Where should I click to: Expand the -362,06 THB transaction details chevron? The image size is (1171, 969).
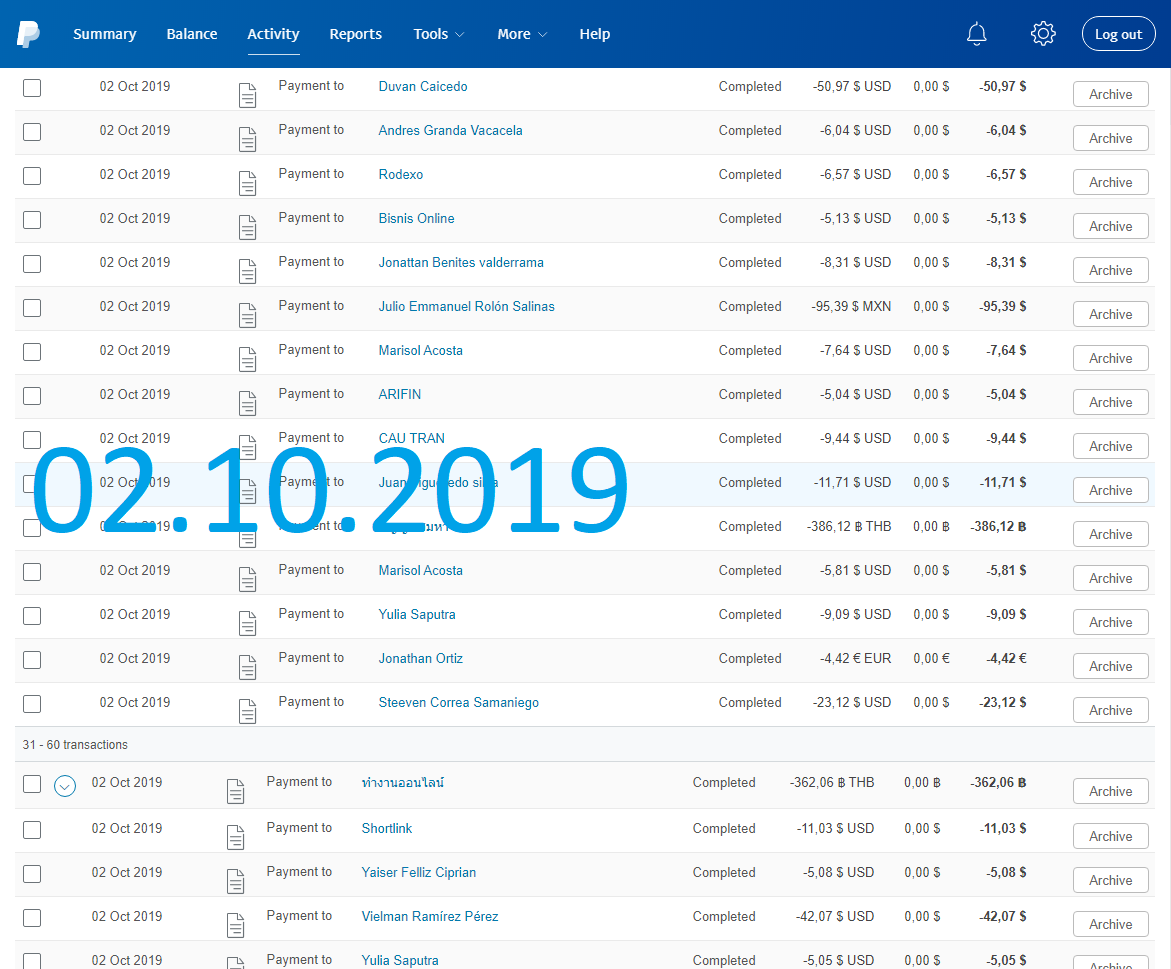(x=65, y=785)
